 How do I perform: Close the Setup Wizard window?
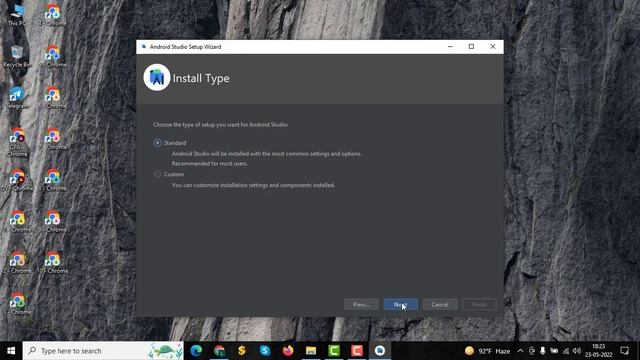pyautogui.click(x=493, y=47)
